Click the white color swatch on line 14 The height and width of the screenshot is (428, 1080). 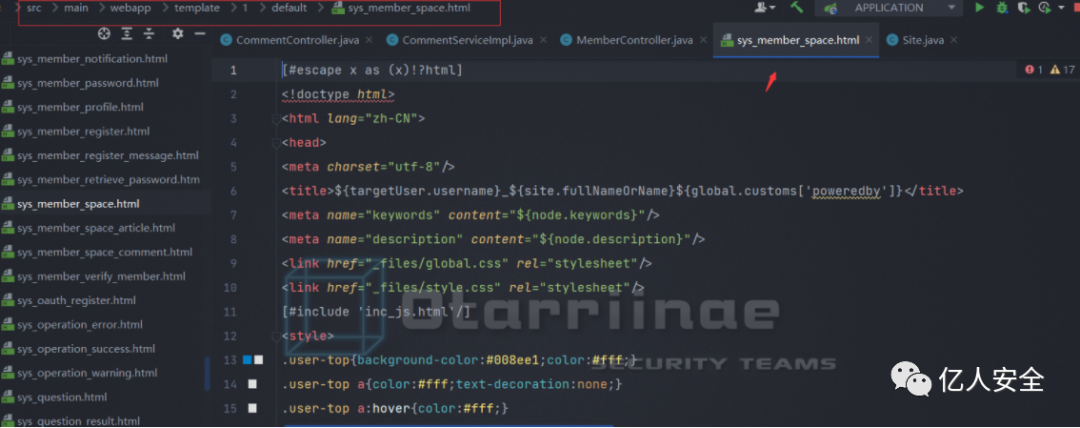pyautogui.click(x=252, y=384)
